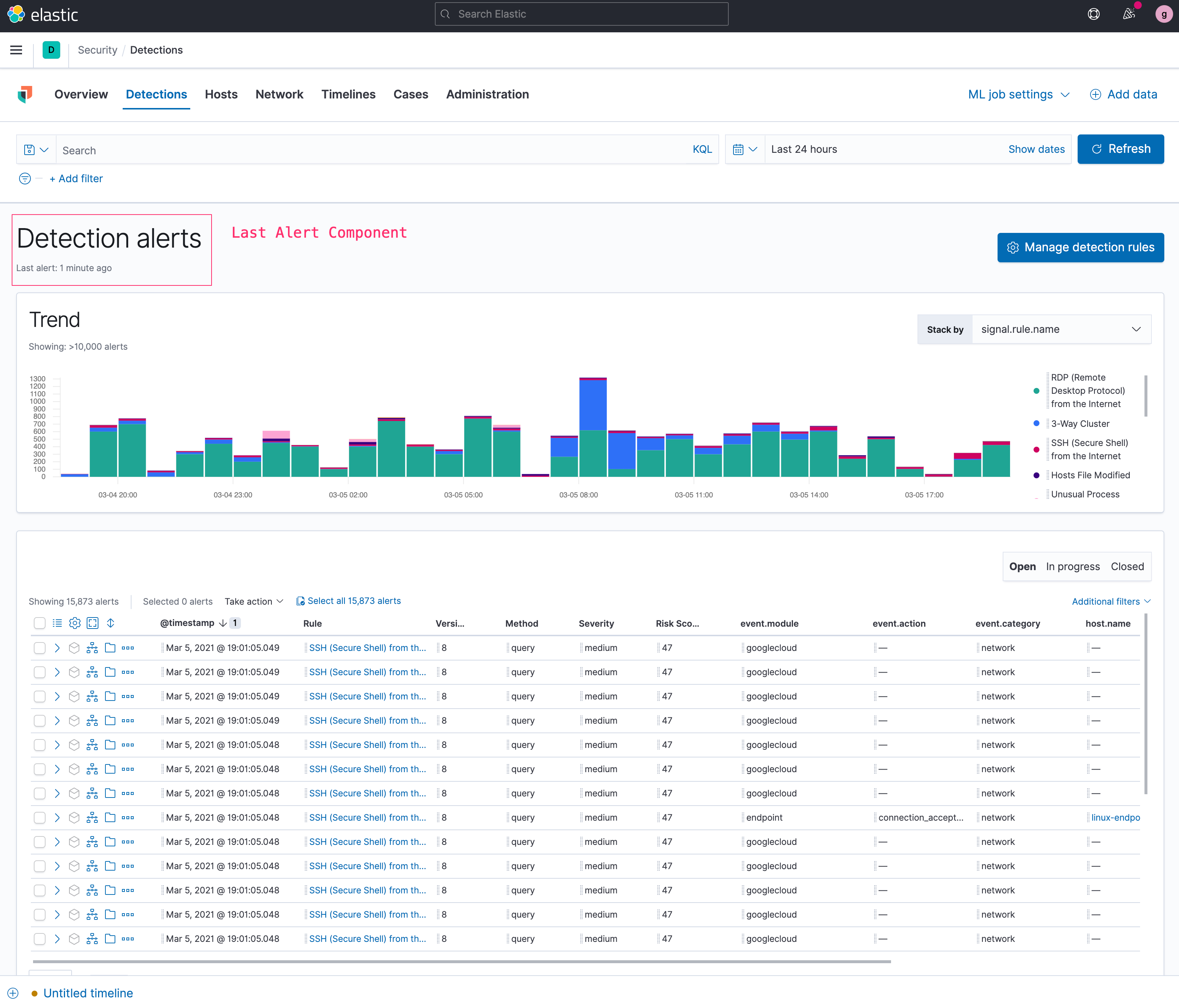
Task: Expand the ML job settings menu
Action: [1018, 94]
